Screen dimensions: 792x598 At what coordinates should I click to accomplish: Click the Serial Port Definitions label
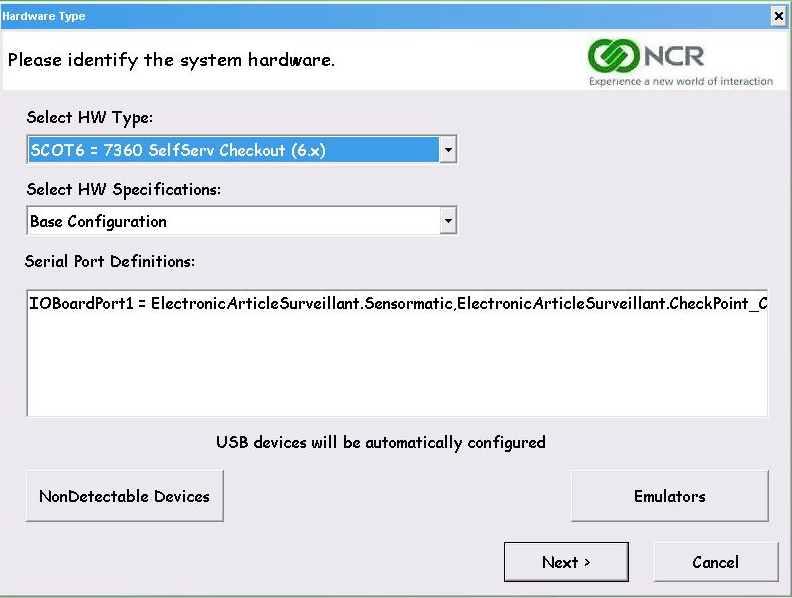(x=110, y=261)
